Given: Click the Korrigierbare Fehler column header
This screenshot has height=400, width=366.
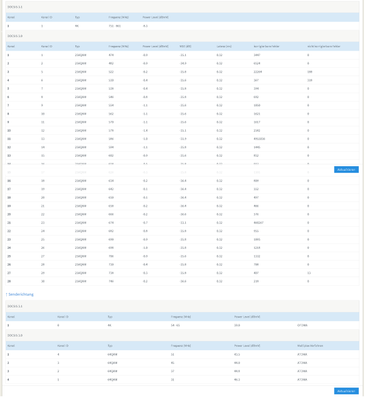Looking at the screenshot, I should [265, 46].
